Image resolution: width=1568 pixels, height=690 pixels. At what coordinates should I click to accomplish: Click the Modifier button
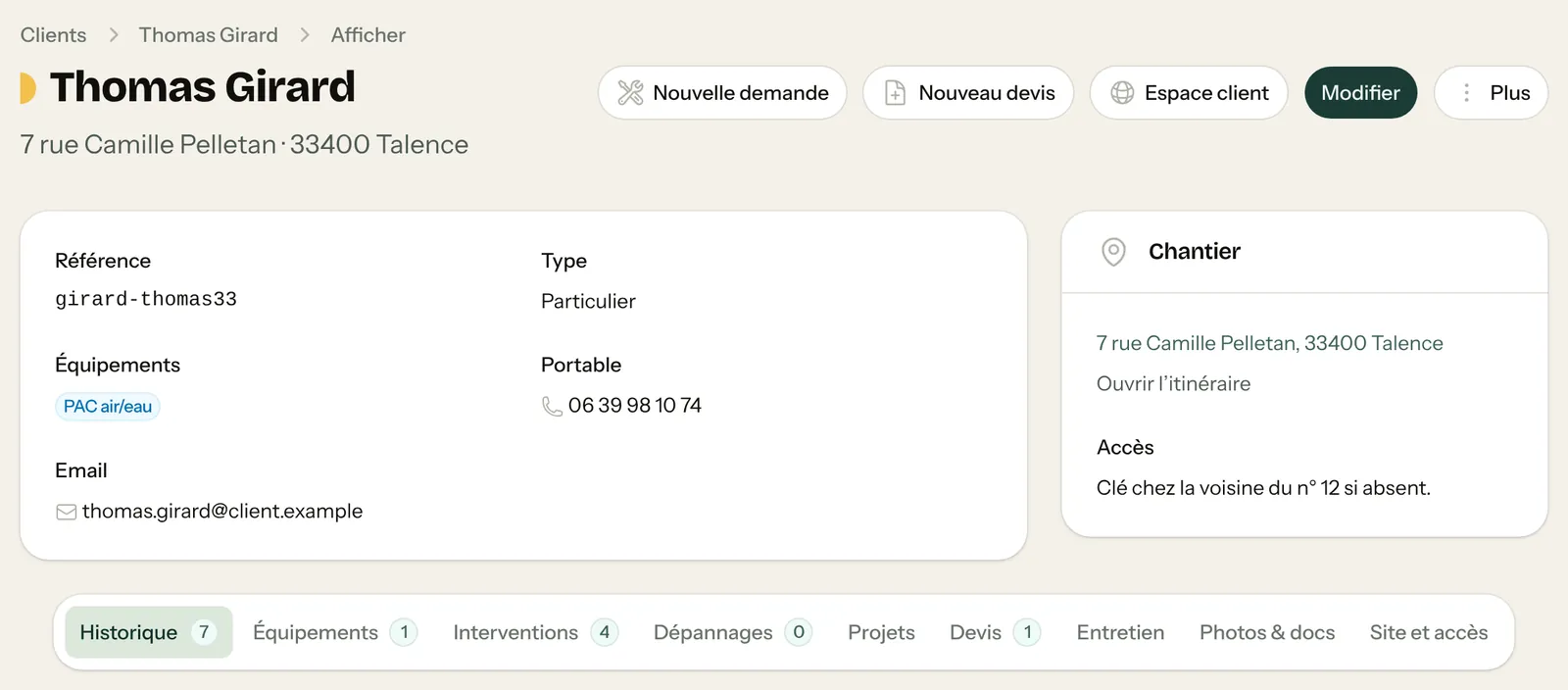(x=1360, y=93)
